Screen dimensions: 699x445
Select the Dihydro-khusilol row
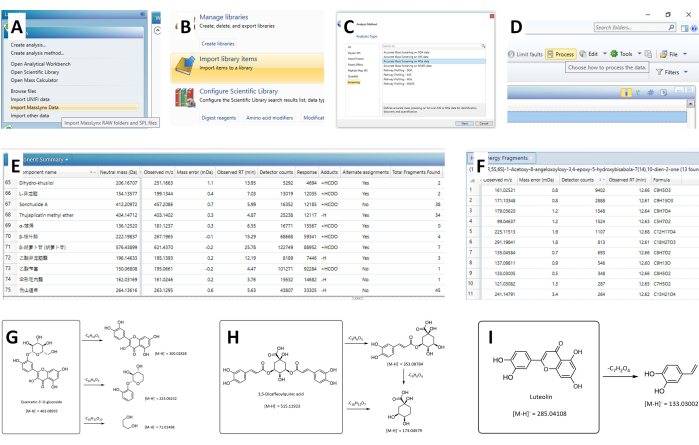coord(223,183)
